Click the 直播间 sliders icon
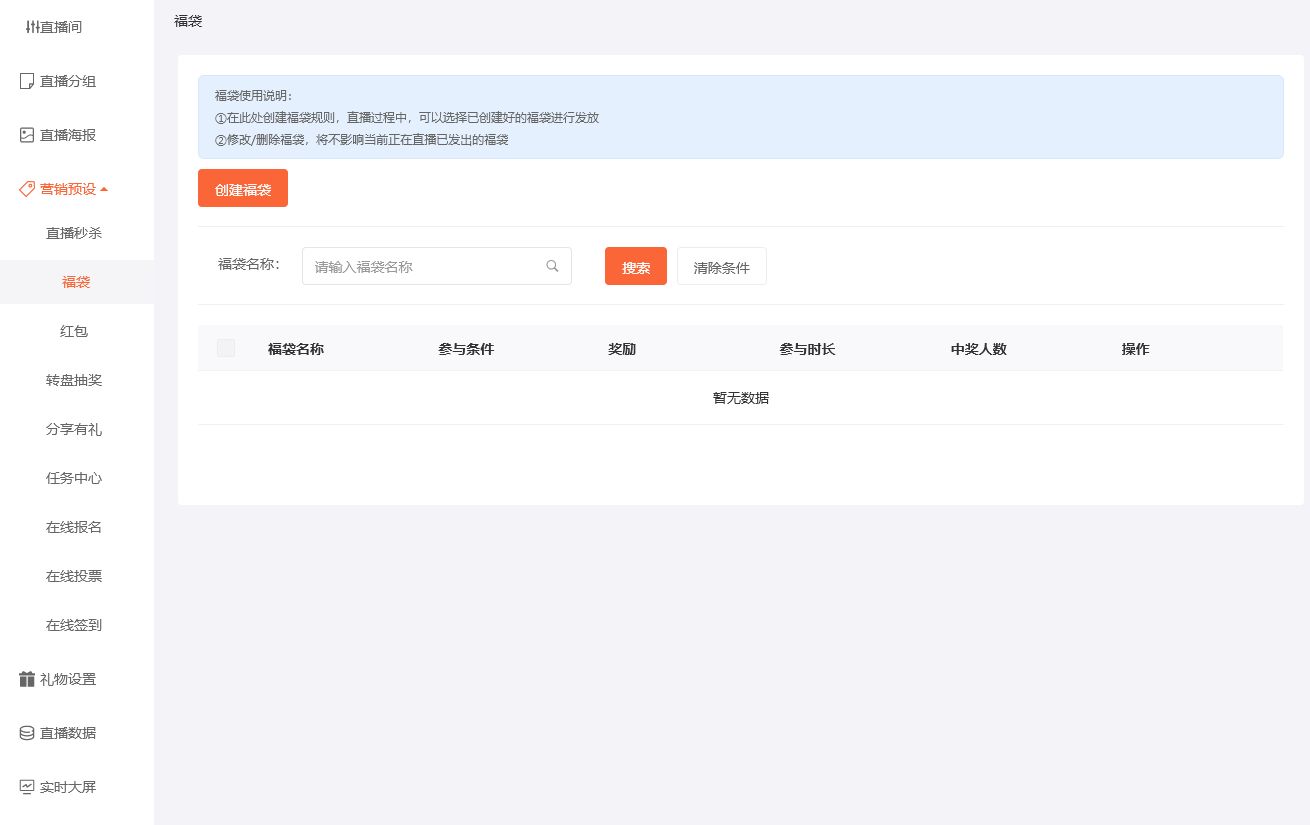 click(x=32, y=27)
